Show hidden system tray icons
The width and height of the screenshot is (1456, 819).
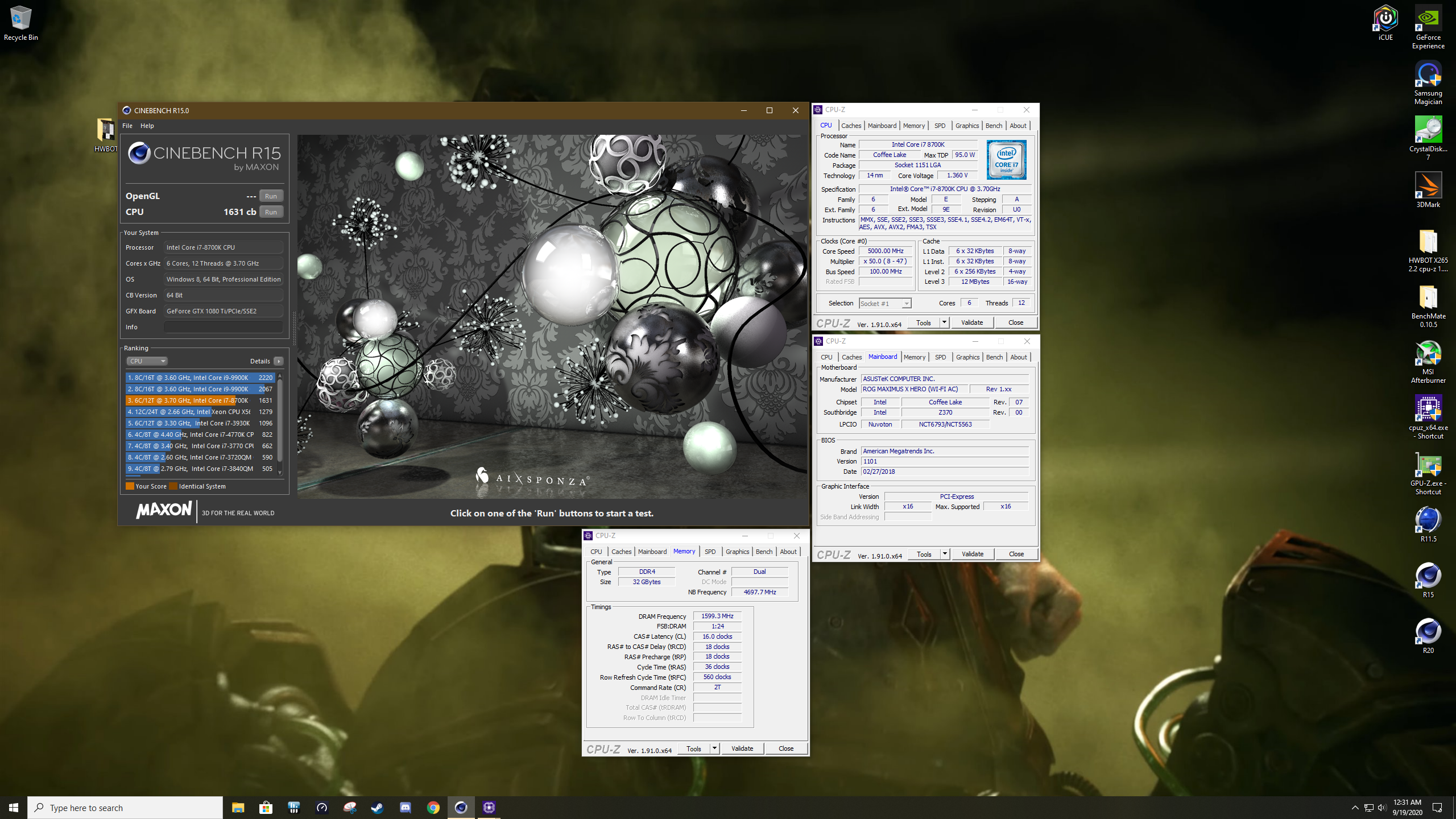tap(1355, 808)
